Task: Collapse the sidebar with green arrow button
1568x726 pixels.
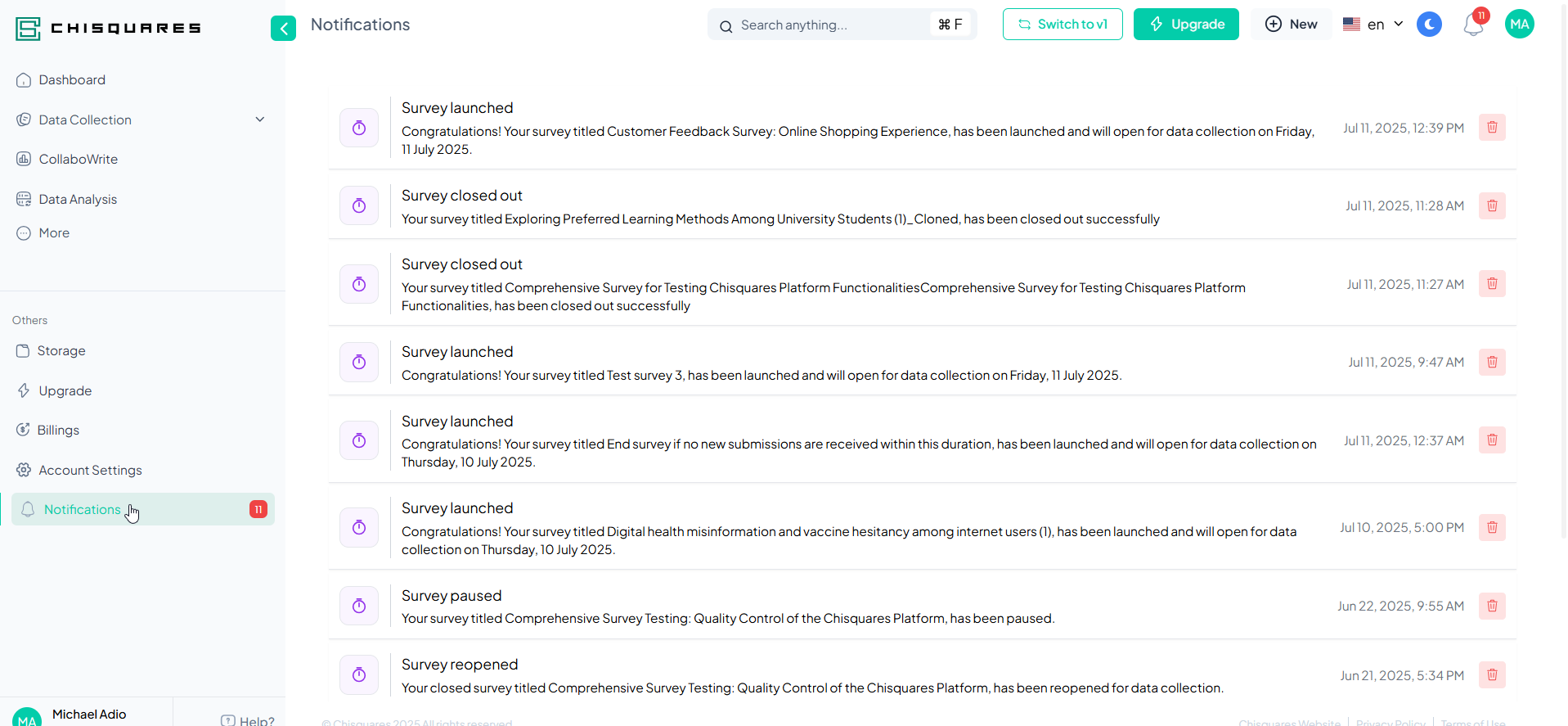Action: pos(283,29)
